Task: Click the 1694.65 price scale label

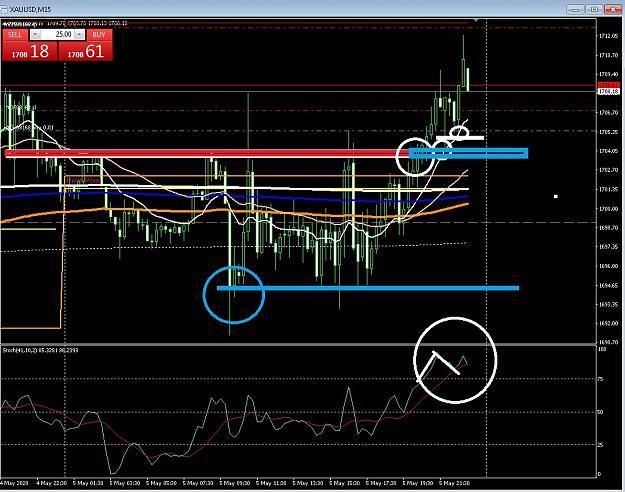Action: pyautogui.click(x=609, y=285)
